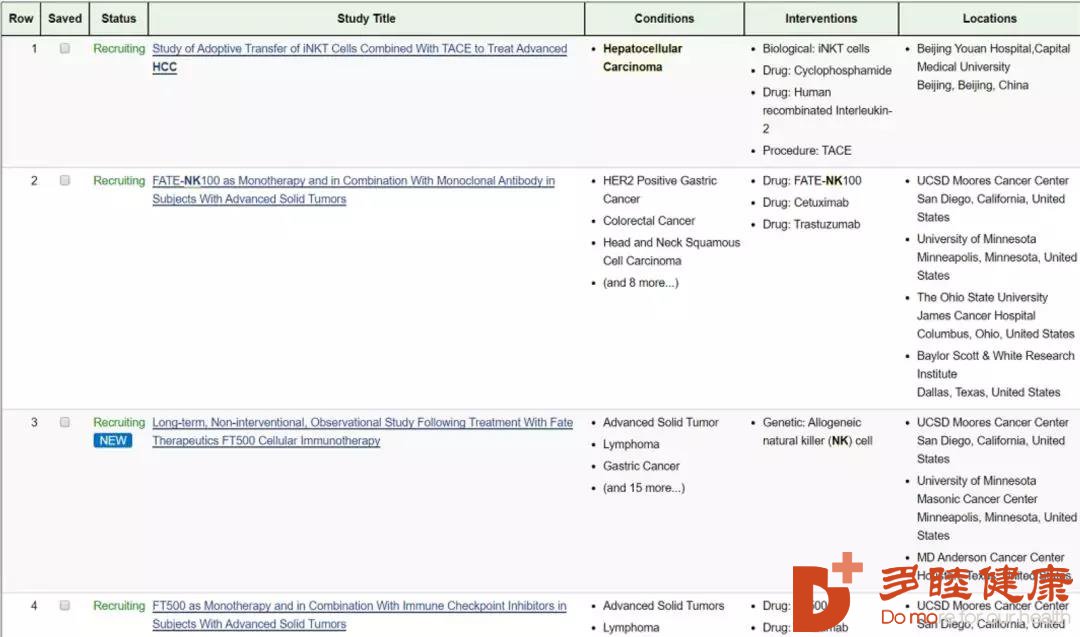1080x637 pixels.
Task: Click University of Minnesota Masonic Cancer Center
Action: pyautogui.click(x=996, y=508)
